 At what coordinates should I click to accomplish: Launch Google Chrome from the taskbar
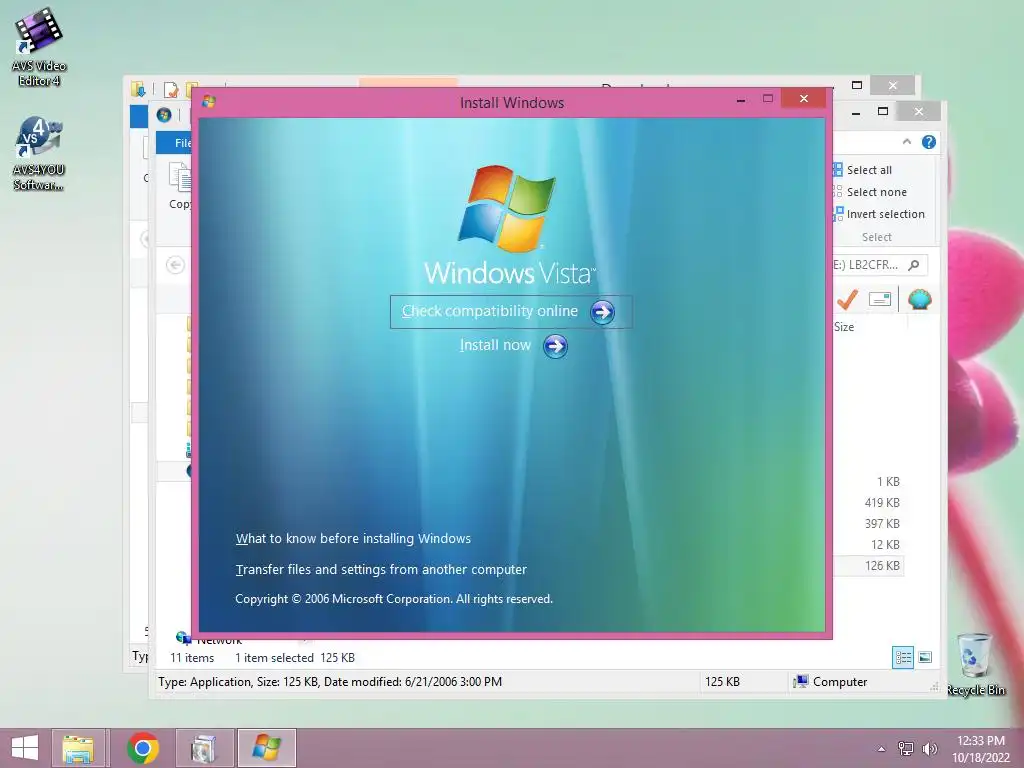[143, 748]
